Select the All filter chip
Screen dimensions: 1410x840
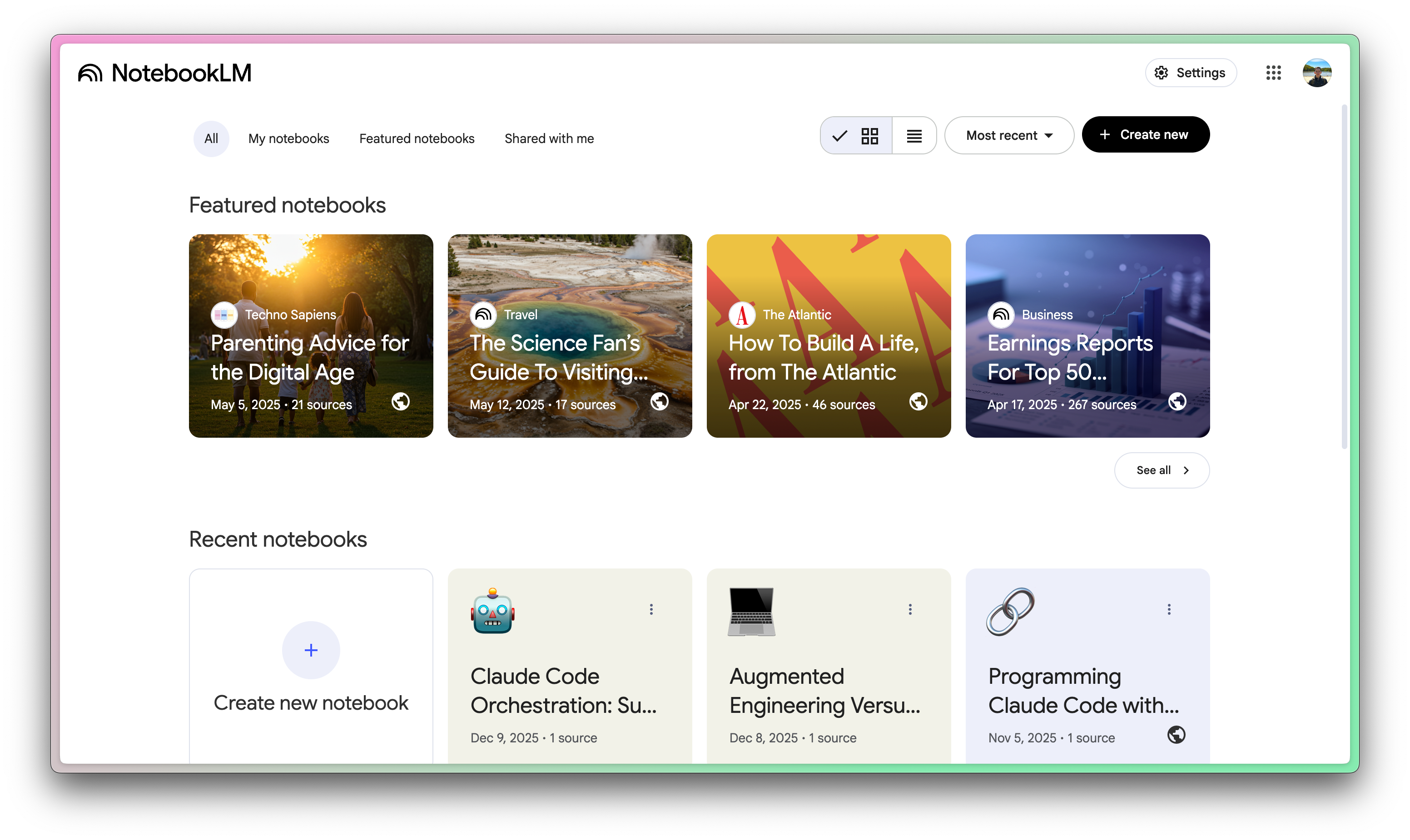[211, 138]
